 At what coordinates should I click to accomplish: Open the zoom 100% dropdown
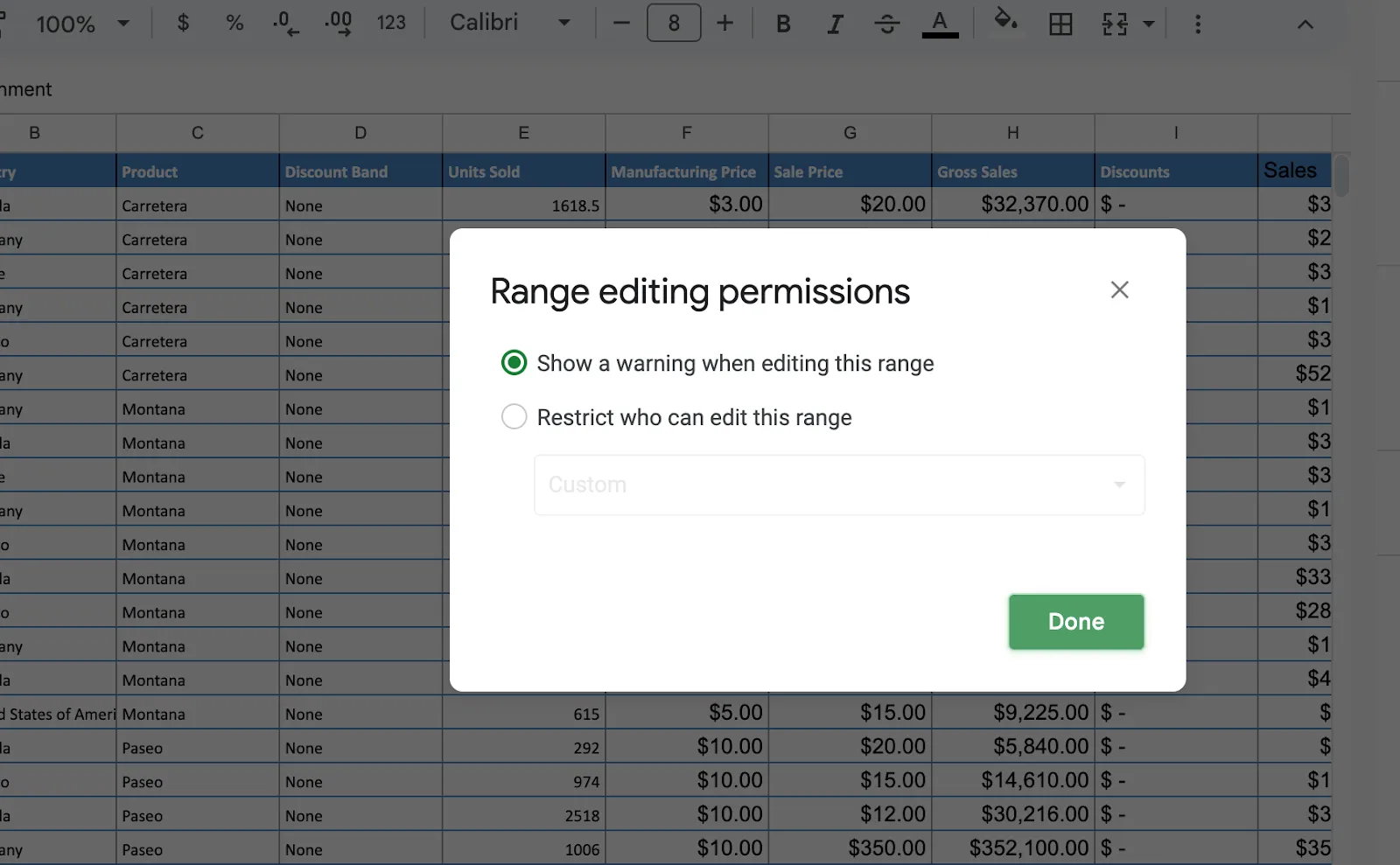(82, 24)
